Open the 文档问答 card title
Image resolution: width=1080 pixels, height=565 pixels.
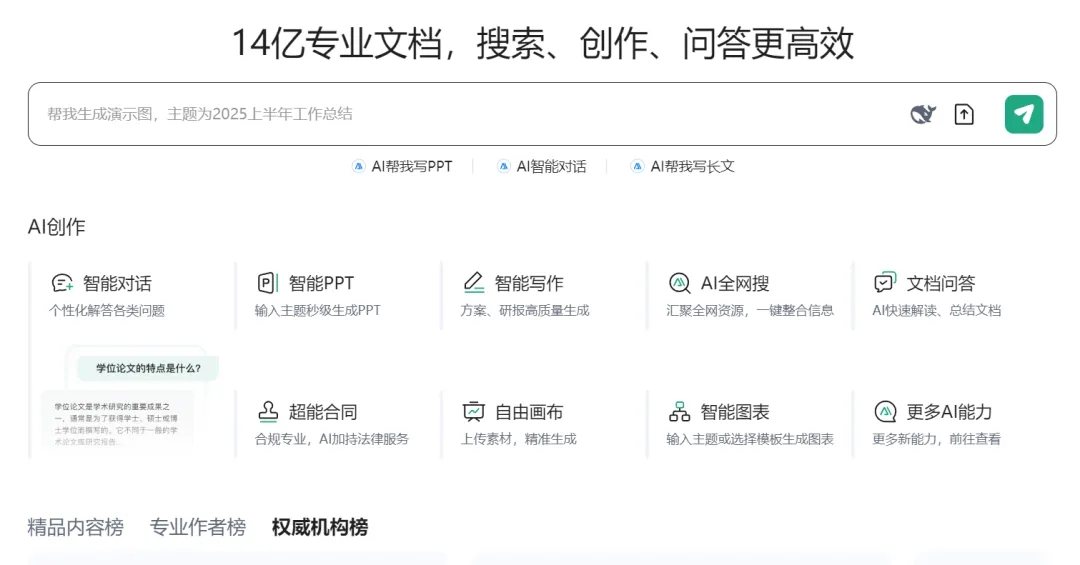click(x=941, y=283)
